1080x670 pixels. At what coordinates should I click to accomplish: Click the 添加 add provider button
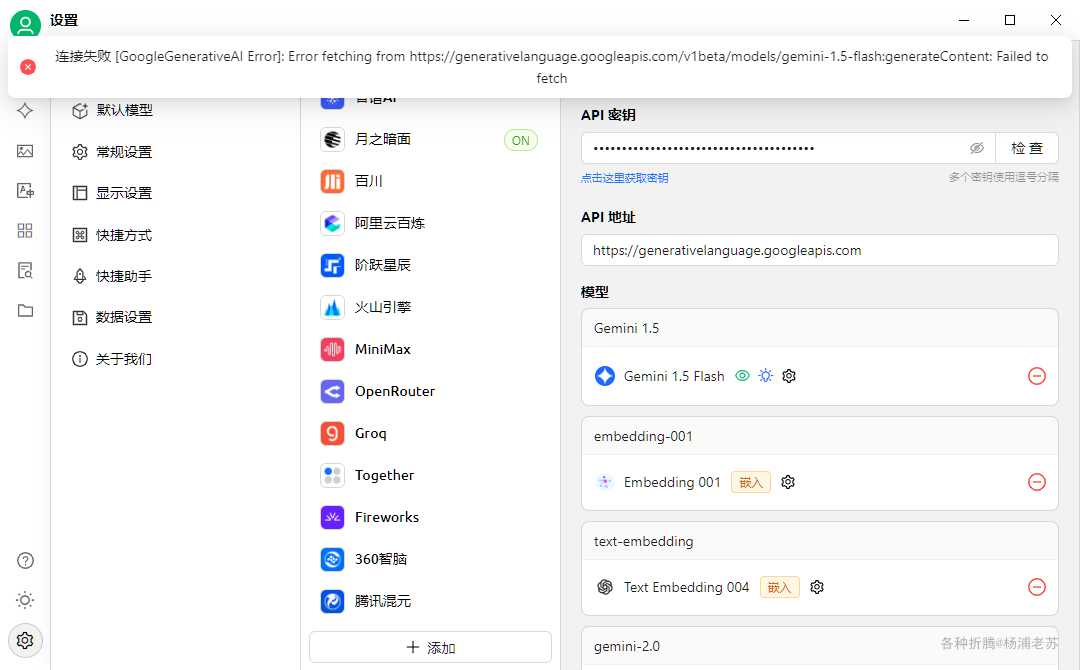[430, 647]
